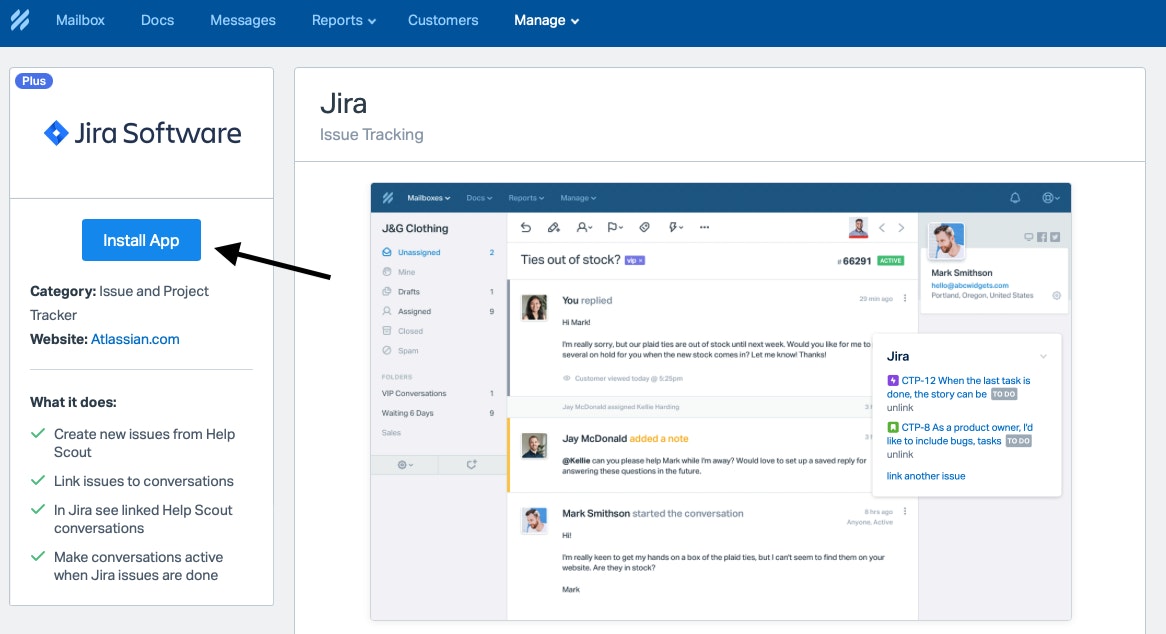Click the Help Scout logo in the top navigation
Image resolution: width=1166 pixels, height=634 pixels.
[20, 20]
